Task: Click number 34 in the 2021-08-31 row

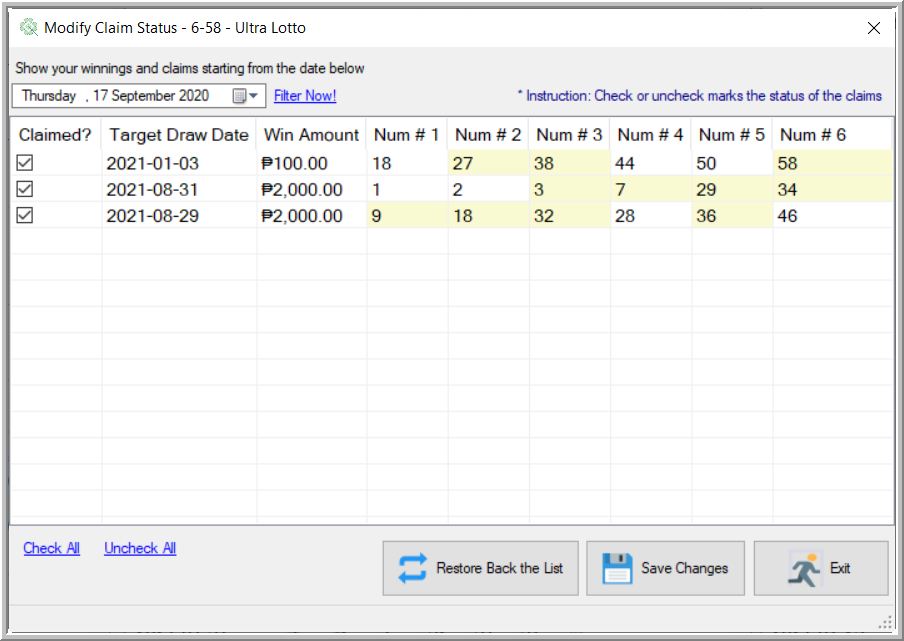Action: pos(833,189)
